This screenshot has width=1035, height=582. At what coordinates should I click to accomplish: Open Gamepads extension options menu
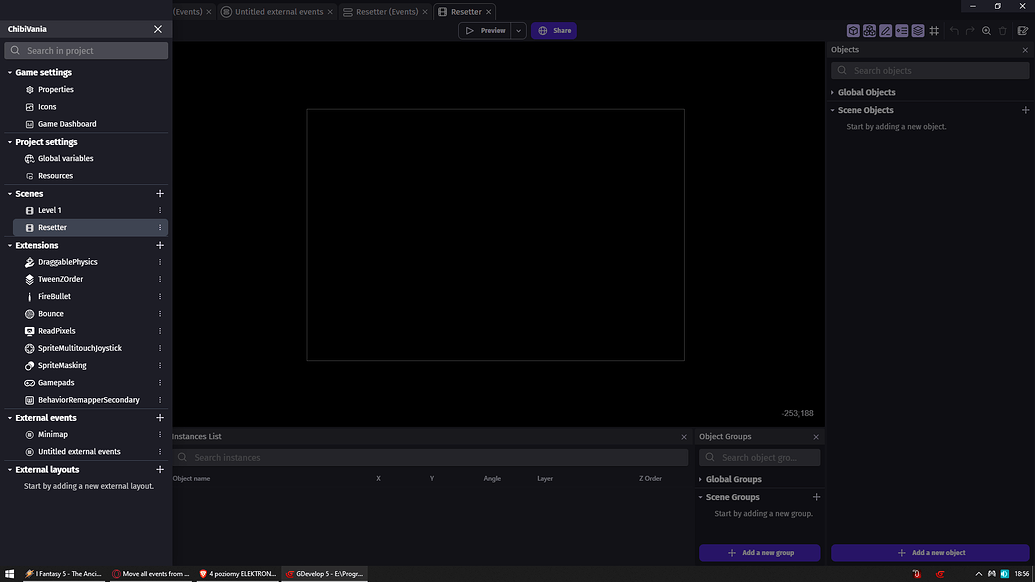pyautogui.click(x=160, y=383)
